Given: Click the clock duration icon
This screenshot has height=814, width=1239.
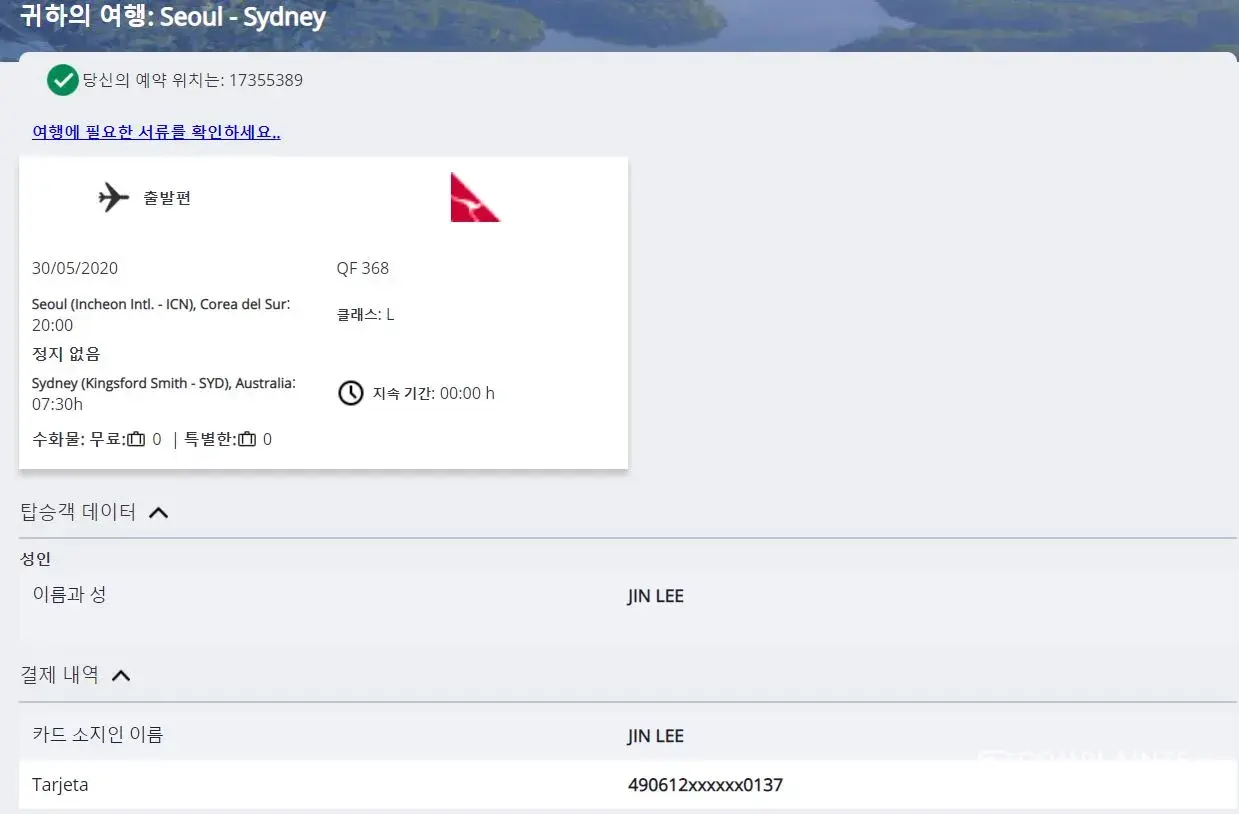Looking at the screenshot, I should pos(350,393).
